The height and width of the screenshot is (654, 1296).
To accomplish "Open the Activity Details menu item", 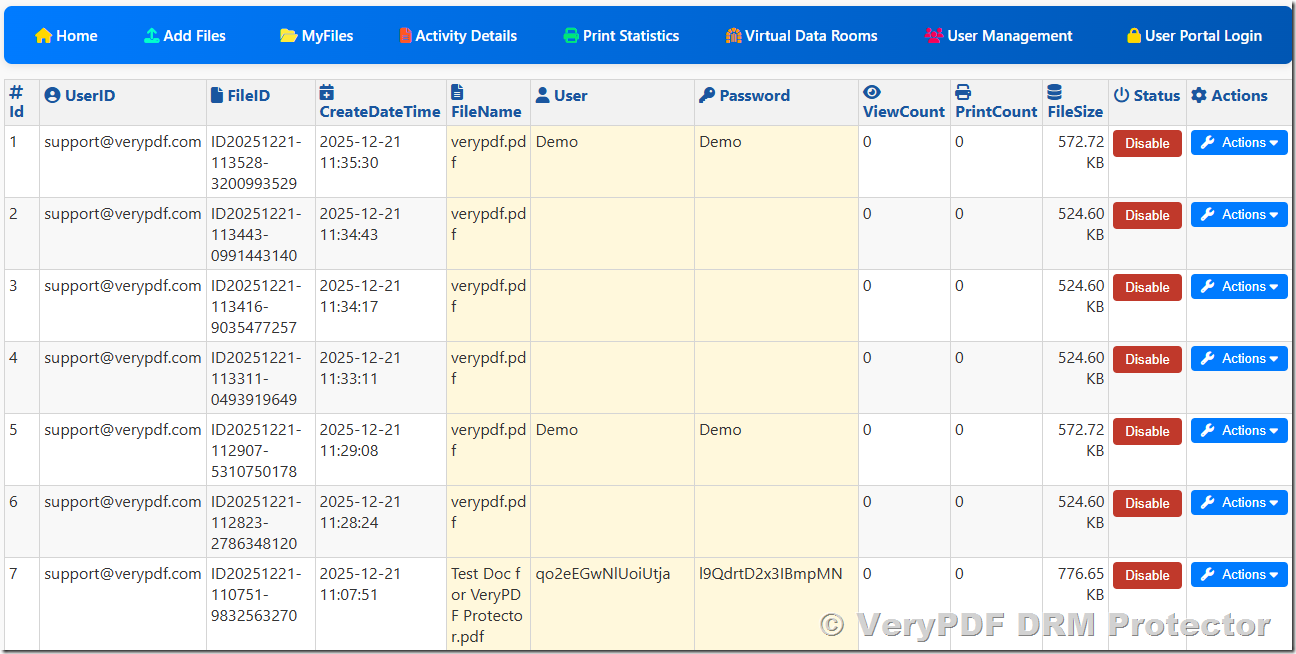I will click(x=466, y=36).
